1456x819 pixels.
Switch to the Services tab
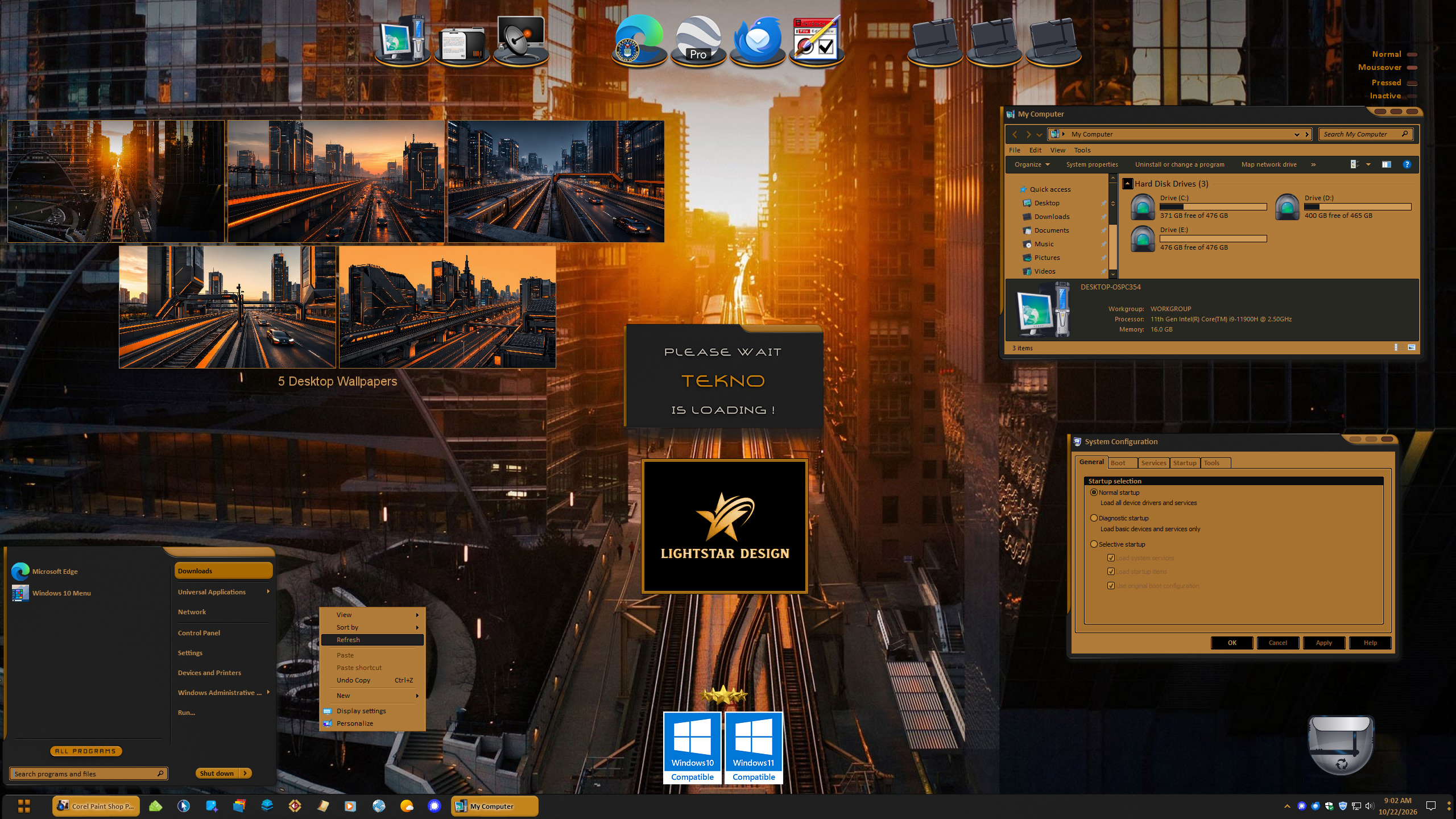[x=1153, y=462]
